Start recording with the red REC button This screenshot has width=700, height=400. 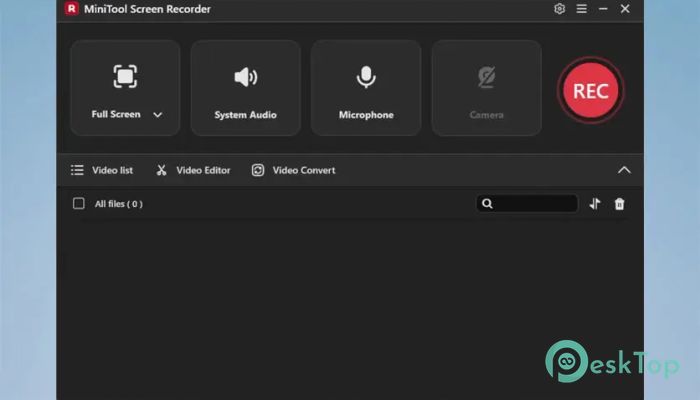click(590, 91)
